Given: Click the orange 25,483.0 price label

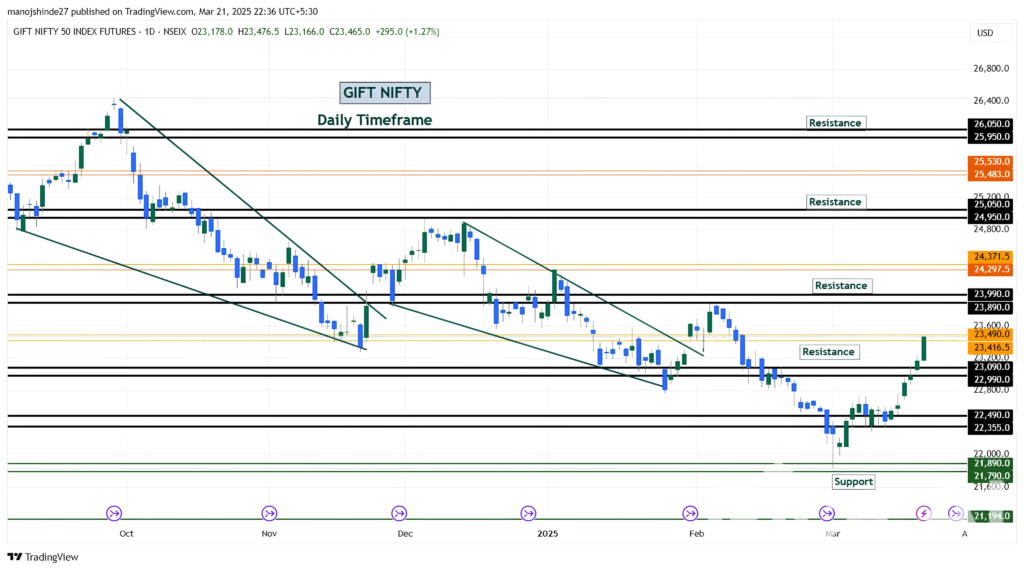Looking at the screenshot, I should [x=991, y=174].
